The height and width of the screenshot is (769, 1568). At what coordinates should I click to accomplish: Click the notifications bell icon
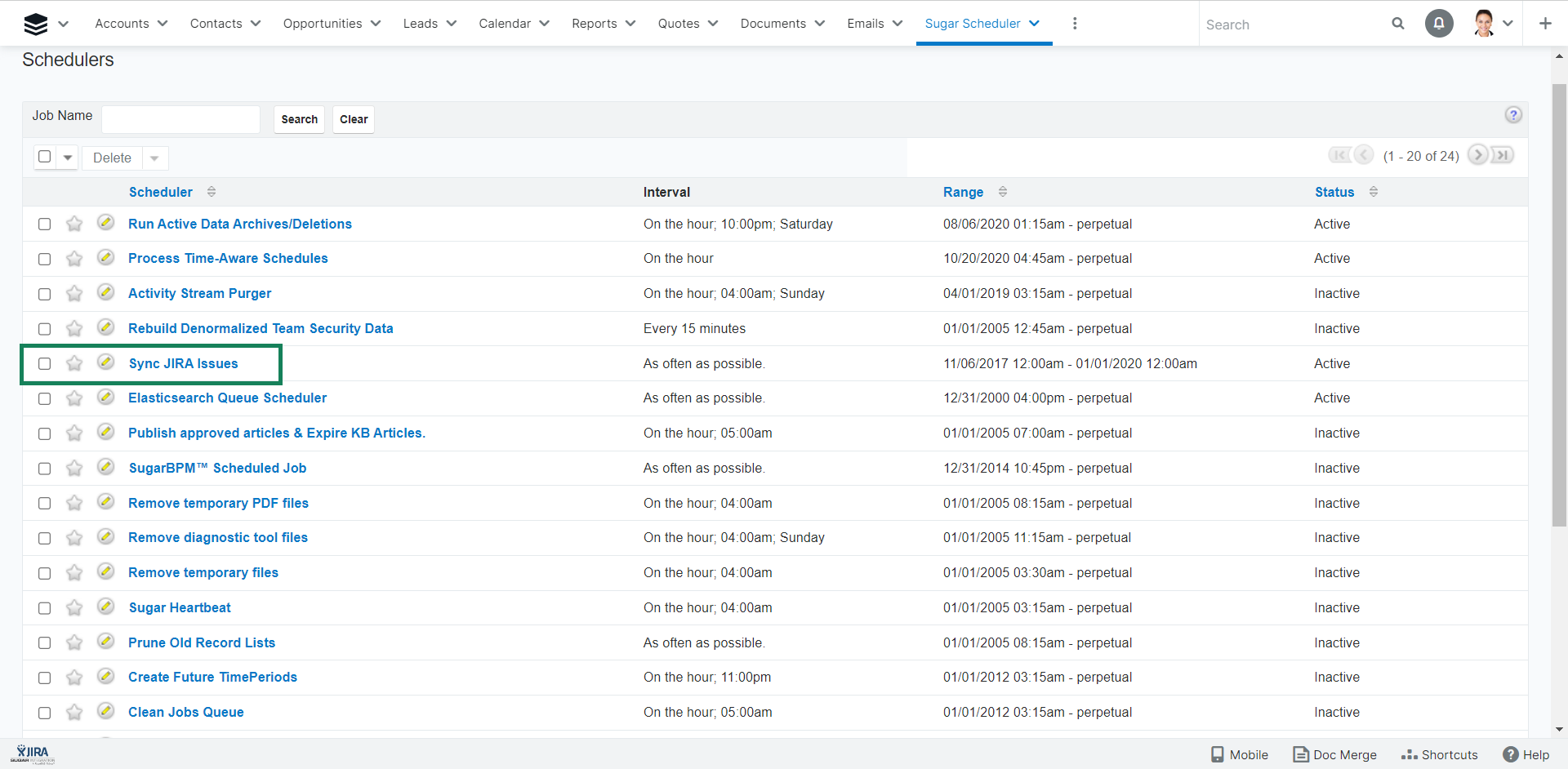(x=1439, y=24)
